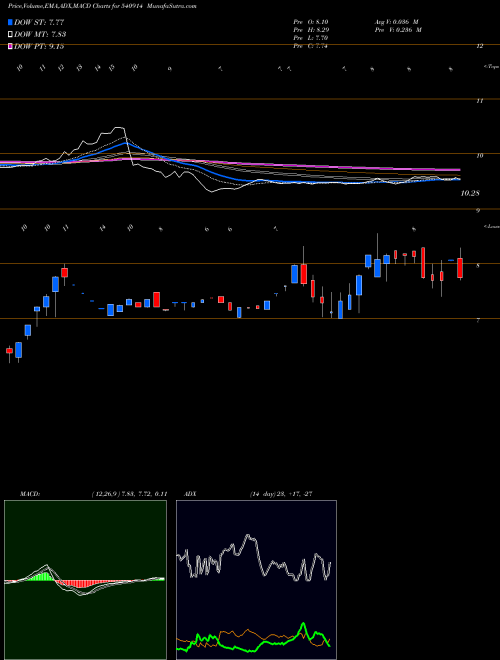Click the 'ADX' panel heading
This screenshot has width=500, height=660.
[x=190, y=494]
